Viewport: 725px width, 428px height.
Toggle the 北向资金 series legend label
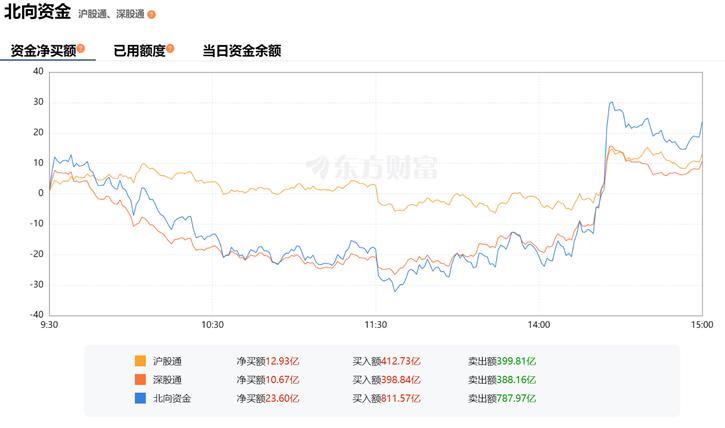(x=172, y=398)
